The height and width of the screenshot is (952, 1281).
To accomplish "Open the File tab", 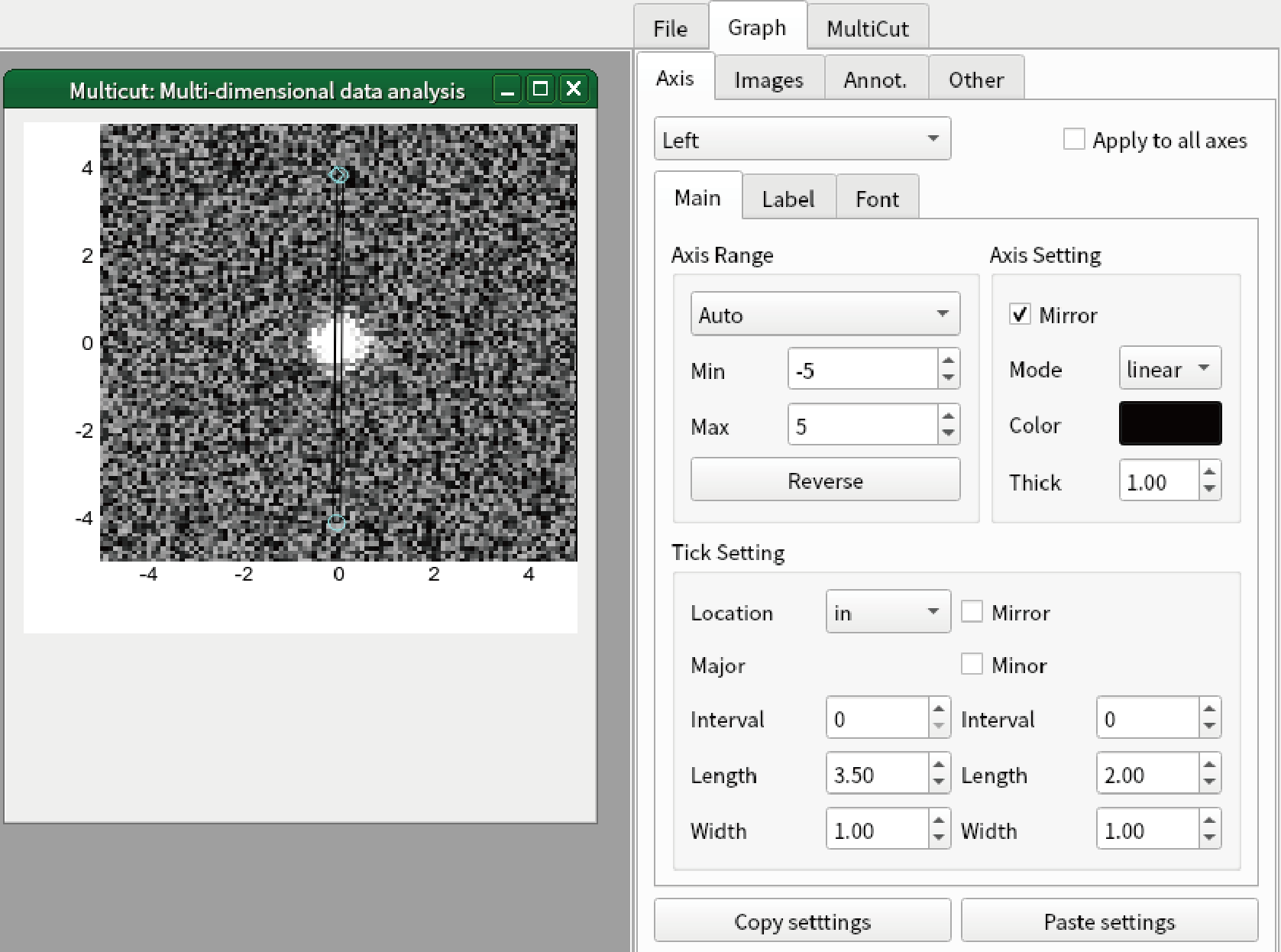I will point(671,28).
